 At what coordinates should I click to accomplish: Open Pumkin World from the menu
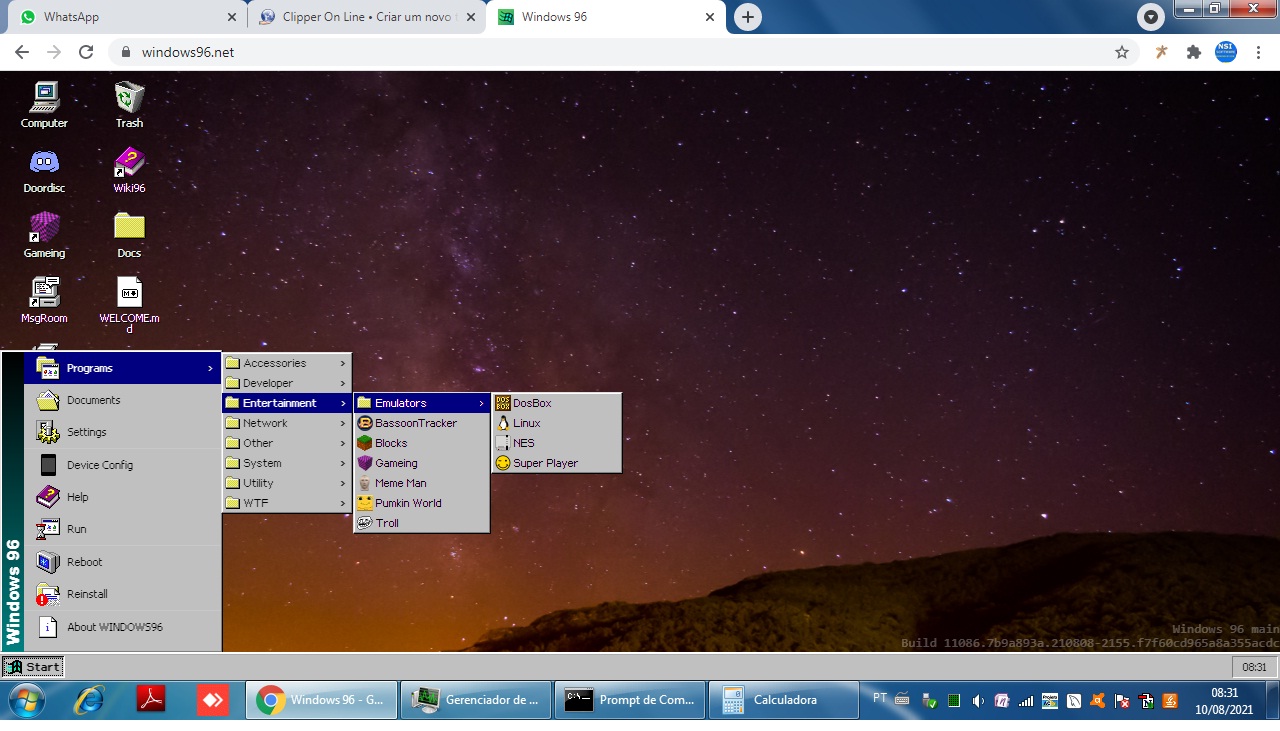pyautogui.click(x=422, y=503)
